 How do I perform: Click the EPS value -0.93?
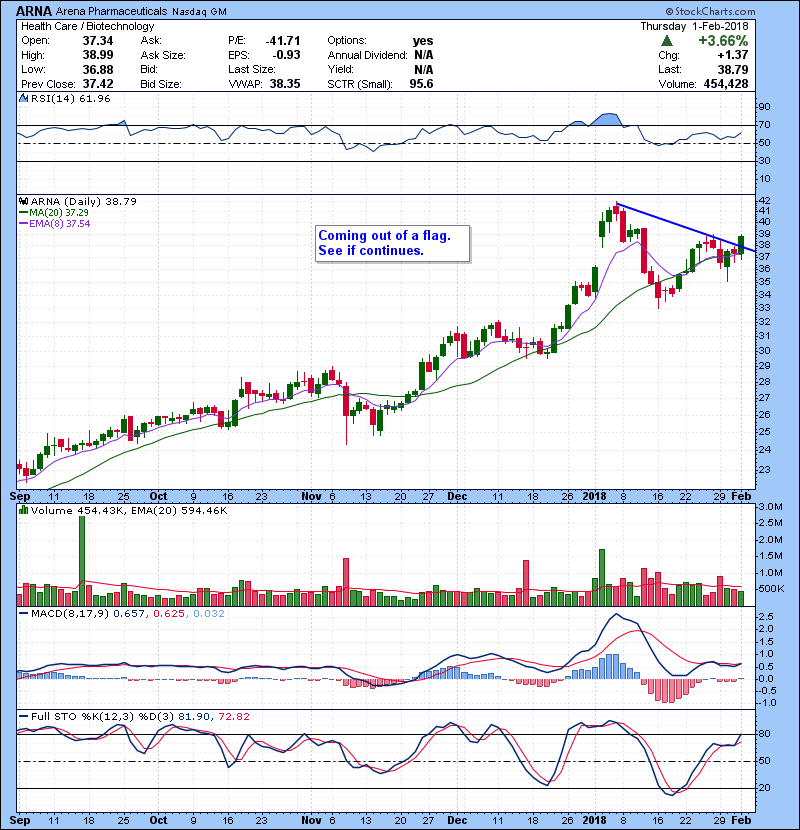(x=286, y=55)
